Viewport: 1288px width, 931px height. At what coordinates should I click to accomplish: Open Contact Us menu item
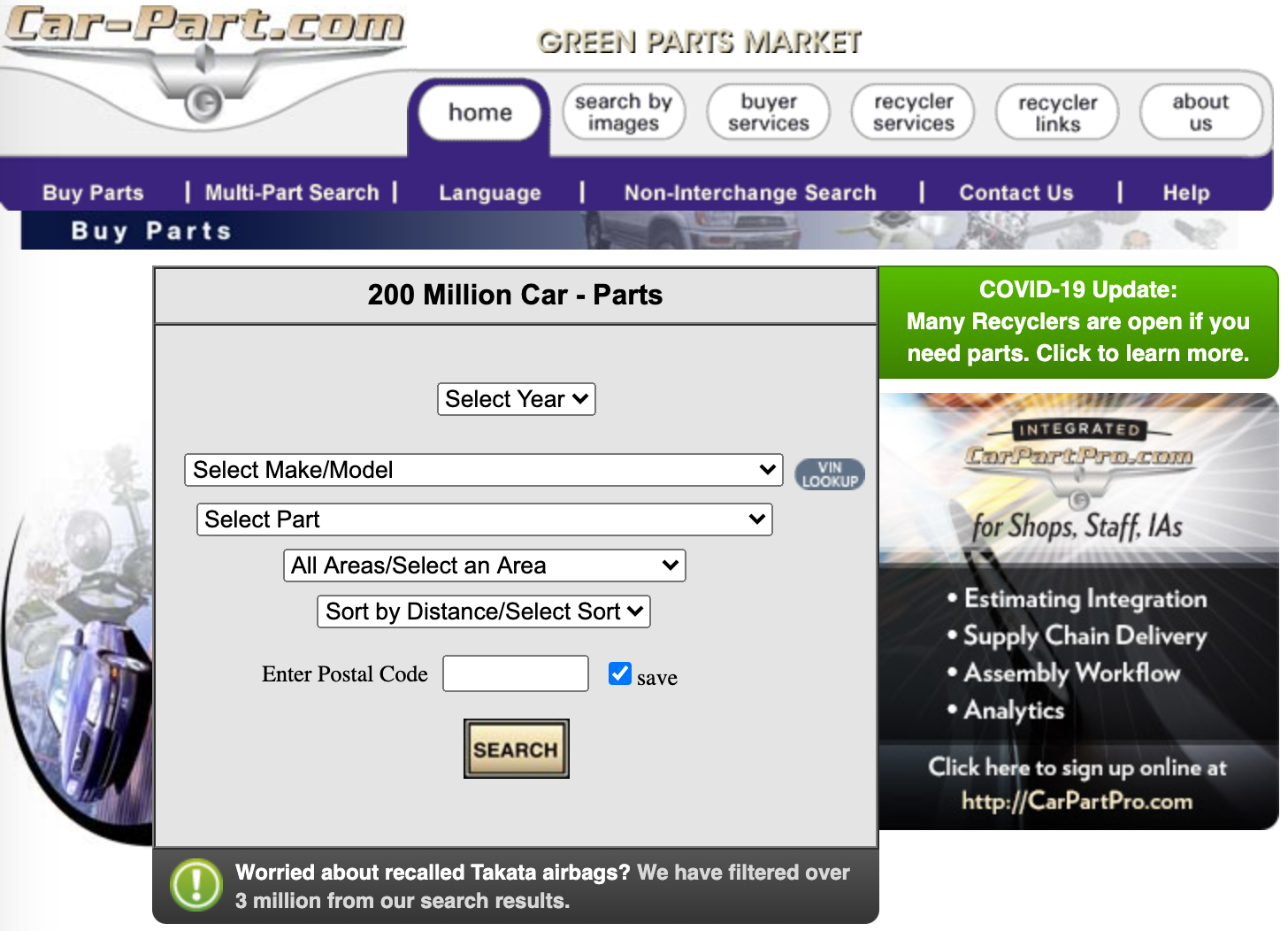tap(1016, 193)
